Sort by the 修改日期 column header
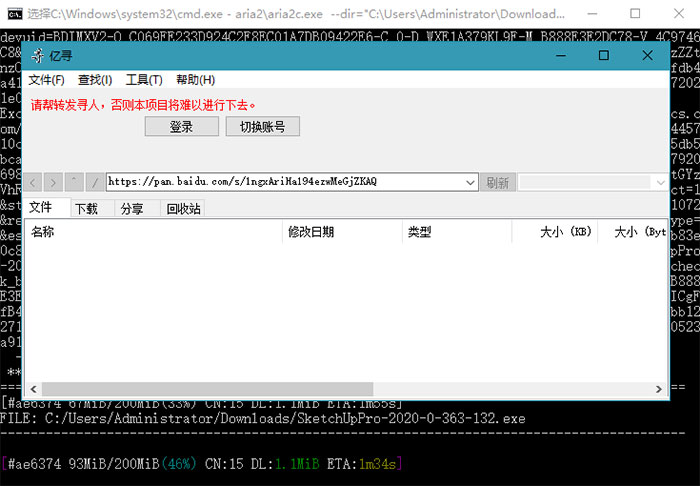 (342, 232)
